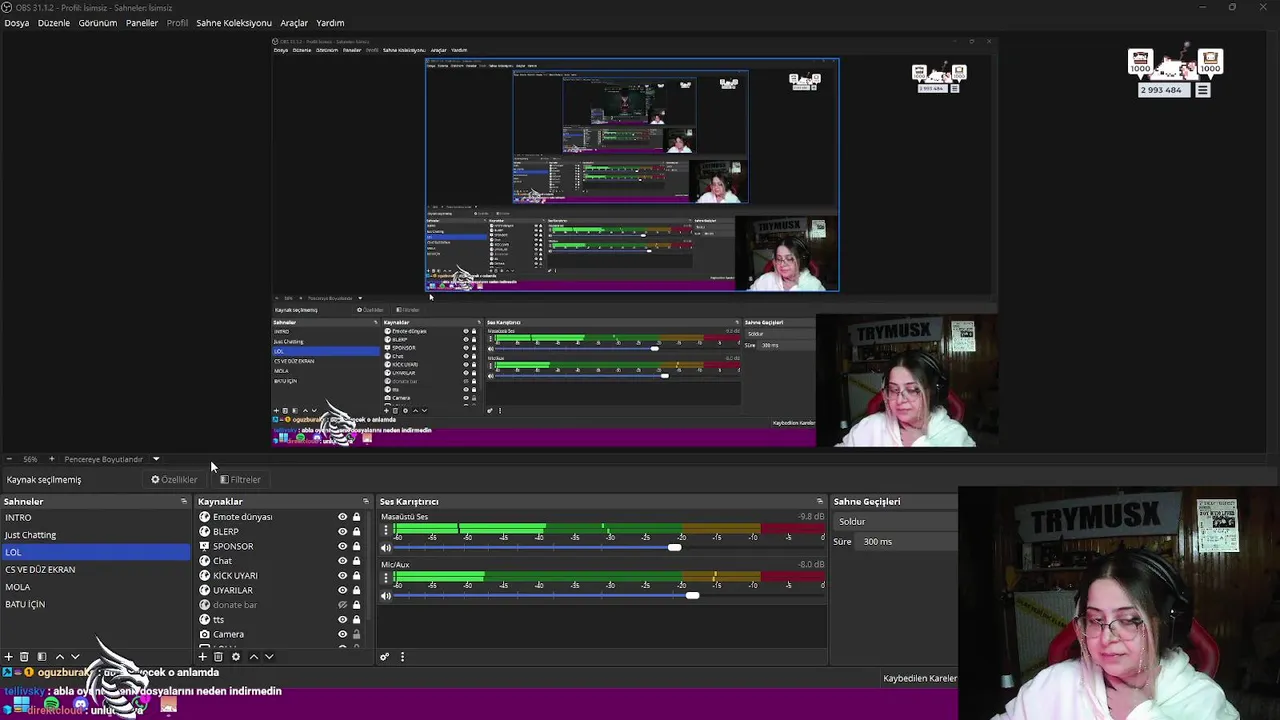Open the Görünüm menu

98,23
